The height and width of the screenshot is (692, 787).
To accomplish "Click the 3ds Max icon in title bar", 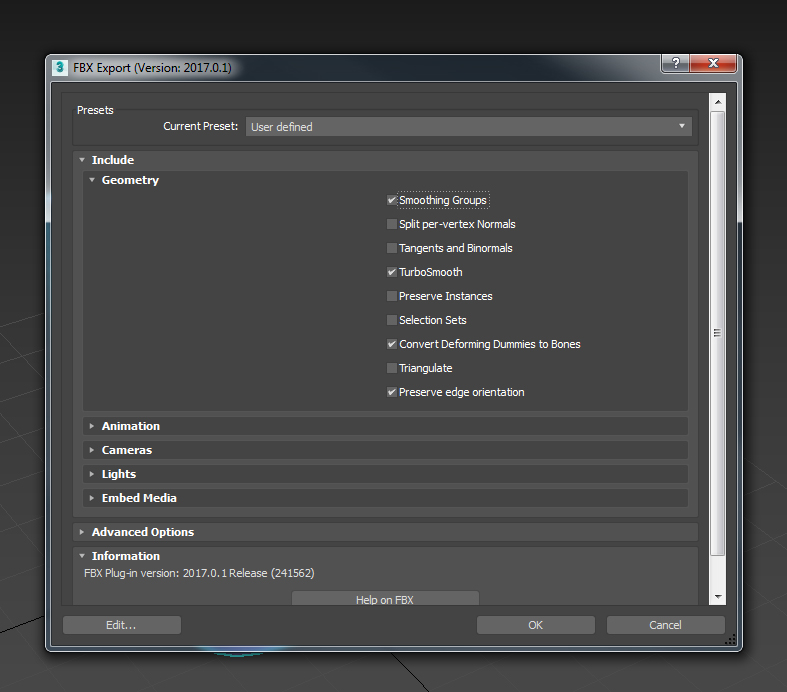I will (60, 68).
